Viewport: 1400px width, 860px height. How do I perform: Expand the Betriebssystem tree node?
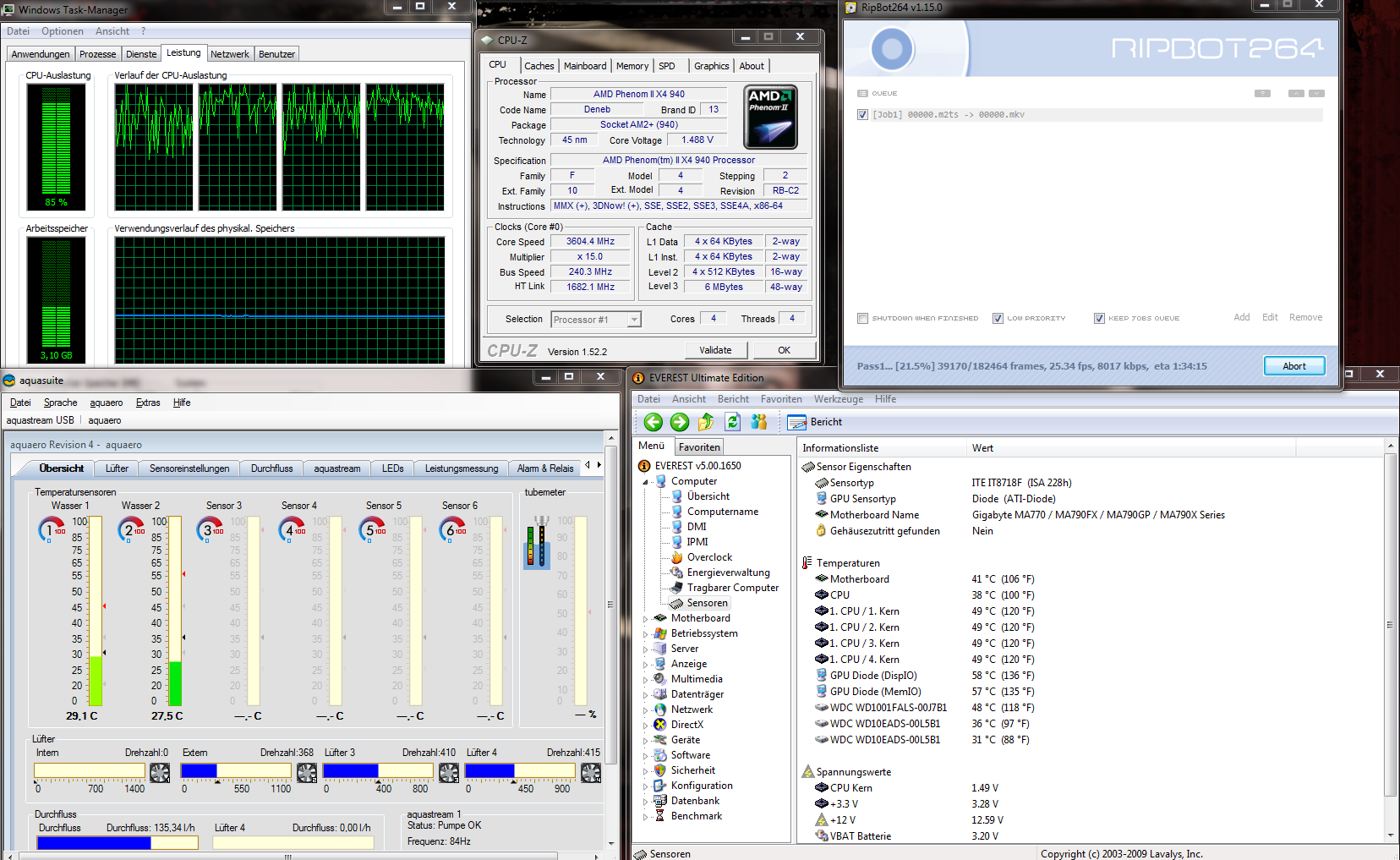pyautogui.click(x=646, y=634)
